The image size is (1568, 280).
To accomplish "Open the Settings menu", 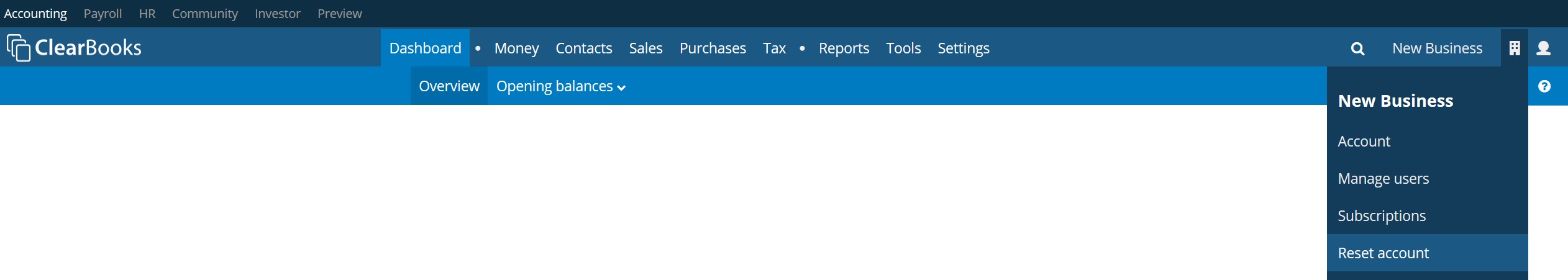I will pyautogui.click(x=963, y=48).
